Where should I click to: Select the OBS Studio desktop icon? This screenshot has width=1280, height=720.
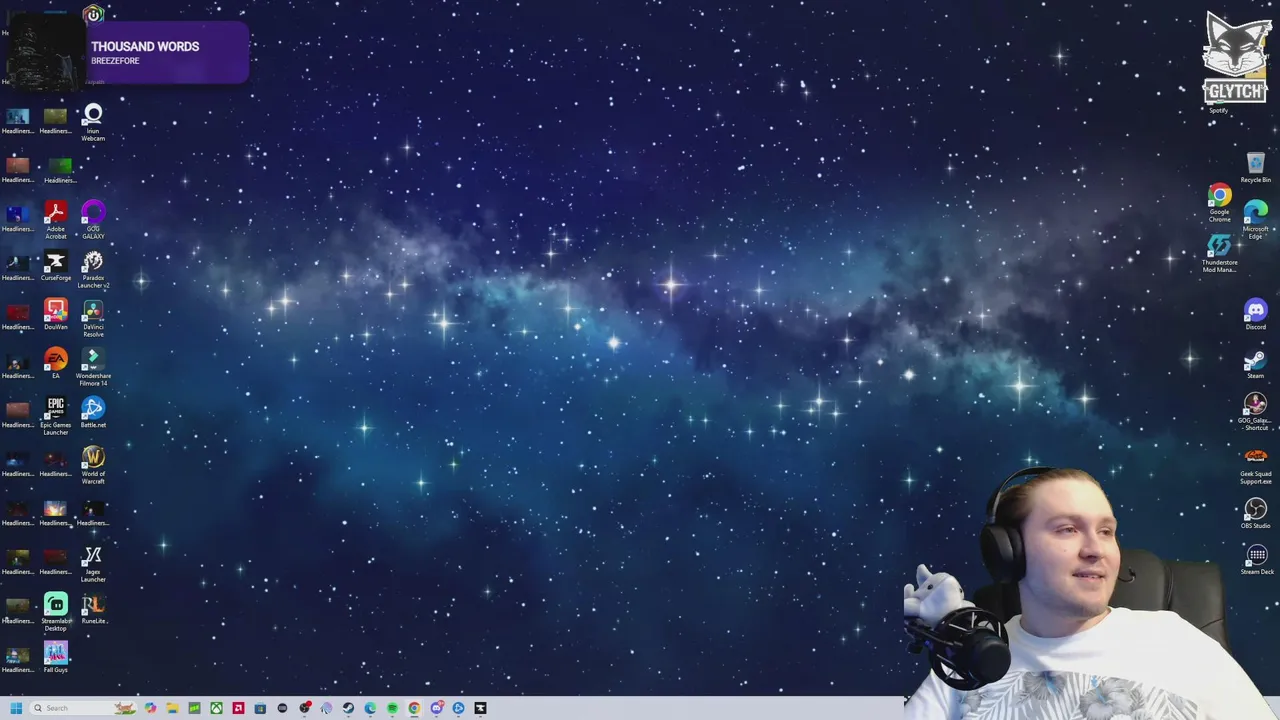click(x=1256, y=514)
